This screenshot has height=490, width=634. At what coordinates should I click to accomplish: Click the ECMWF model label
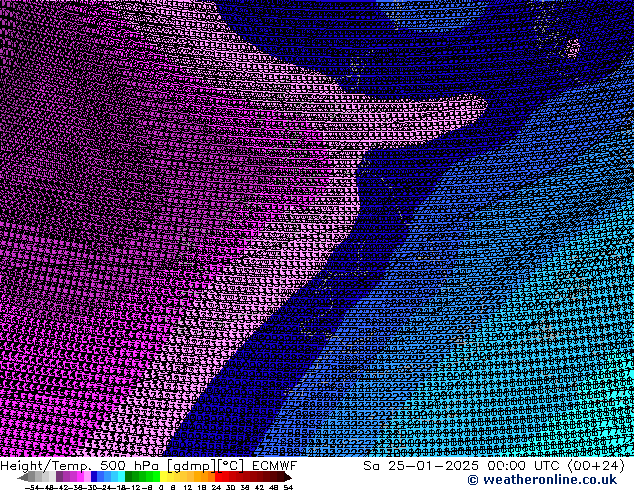click(x=275, y=466)
